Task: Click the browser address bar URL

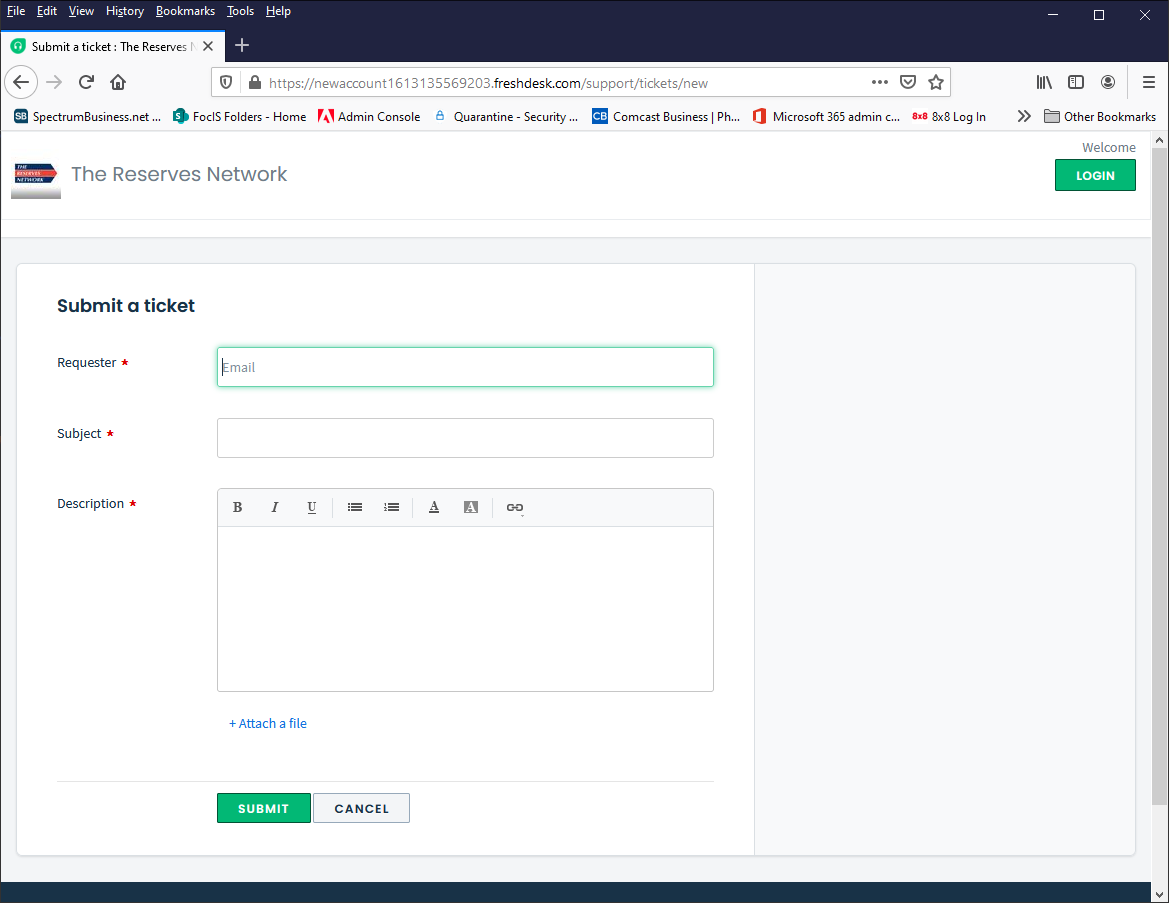Action: (x=488, y=83)
